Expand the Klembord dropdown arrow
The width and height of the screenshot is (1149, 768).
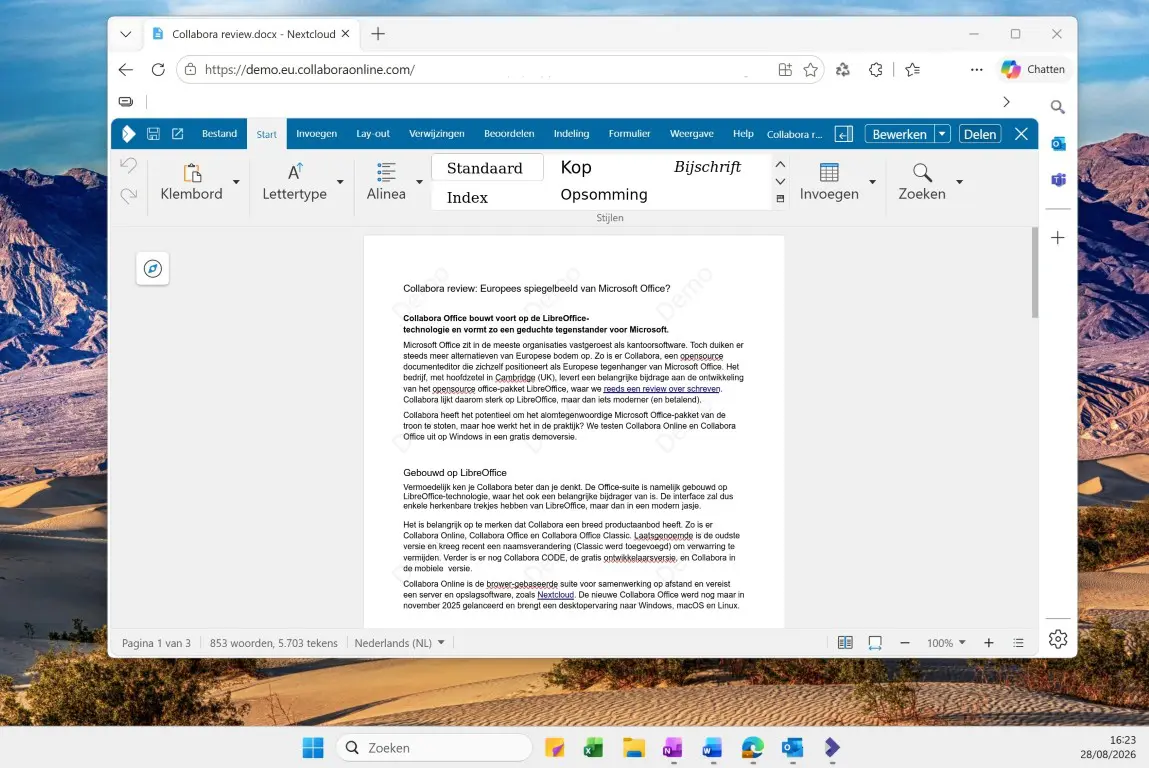(x=236, y=182)
